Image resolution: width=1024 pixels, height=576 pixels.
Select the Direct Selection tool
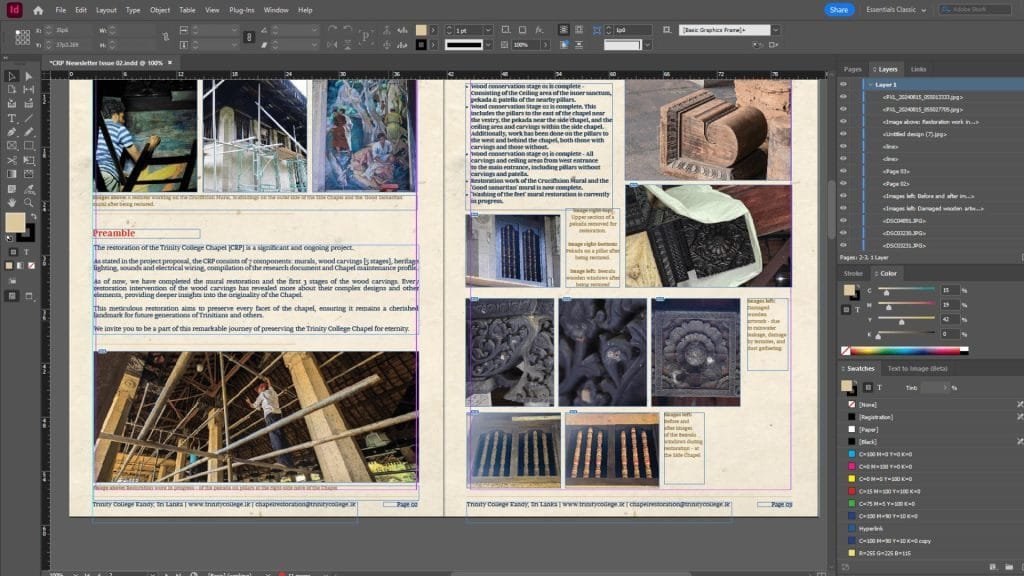27,76
